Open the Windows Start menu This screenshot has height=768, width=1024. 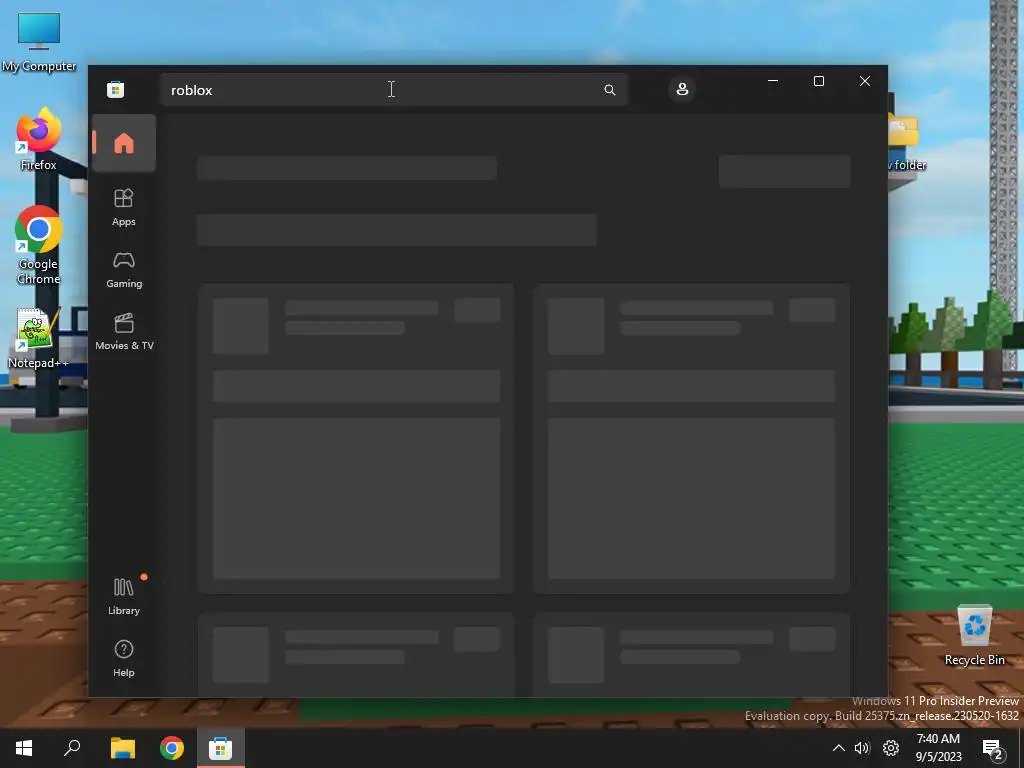[x=24, y=748]
